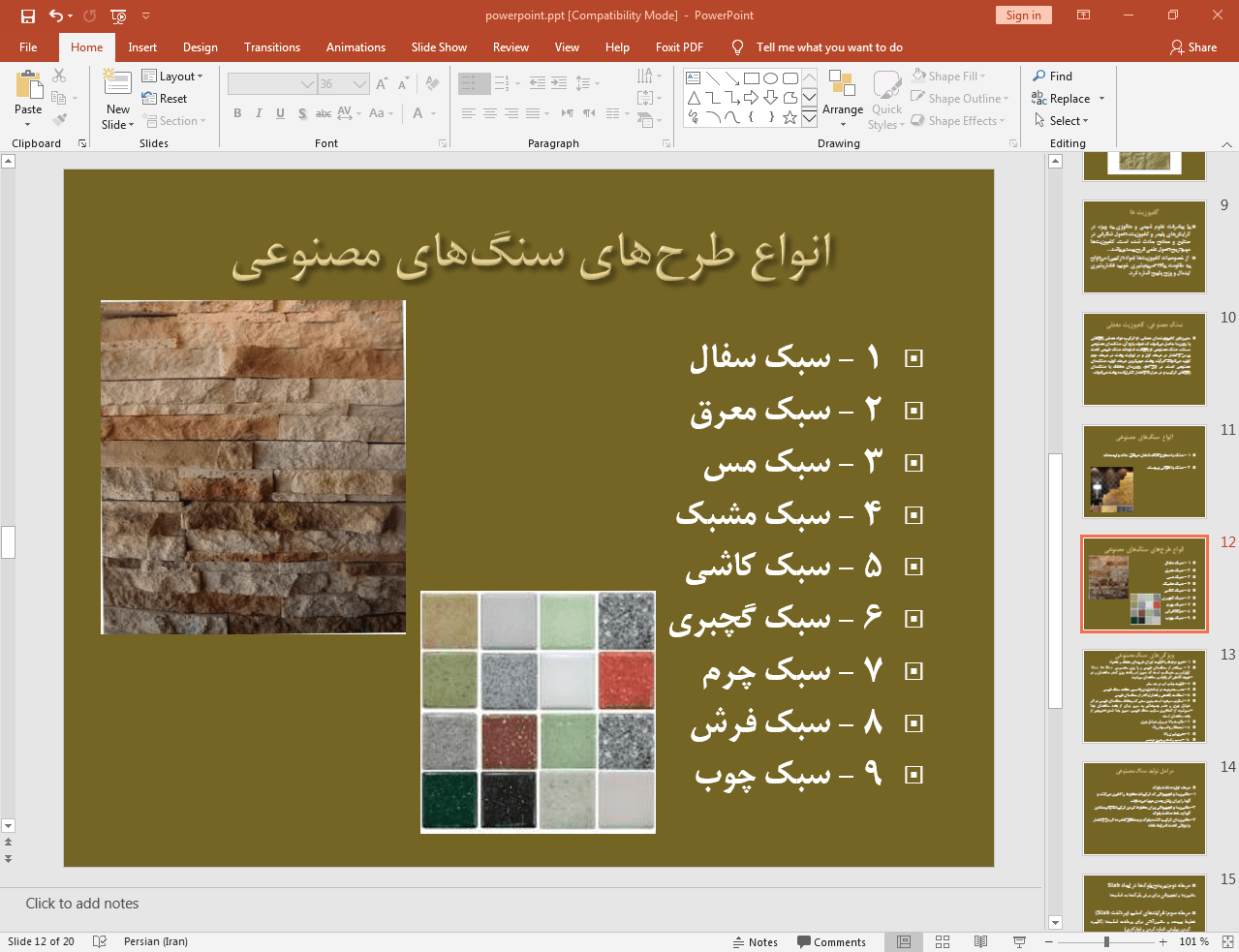Open the File menu

click(28, 47)
